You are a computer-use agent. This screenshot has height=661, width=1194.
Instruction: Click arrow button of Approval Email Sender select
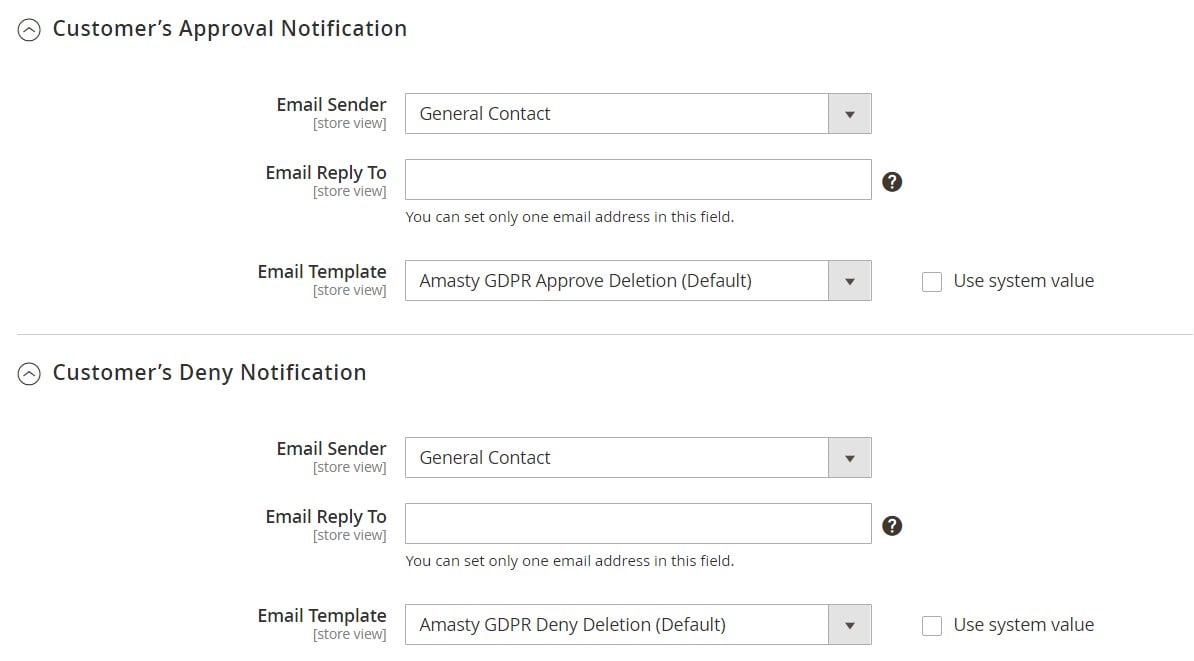(x=850, y=114)
